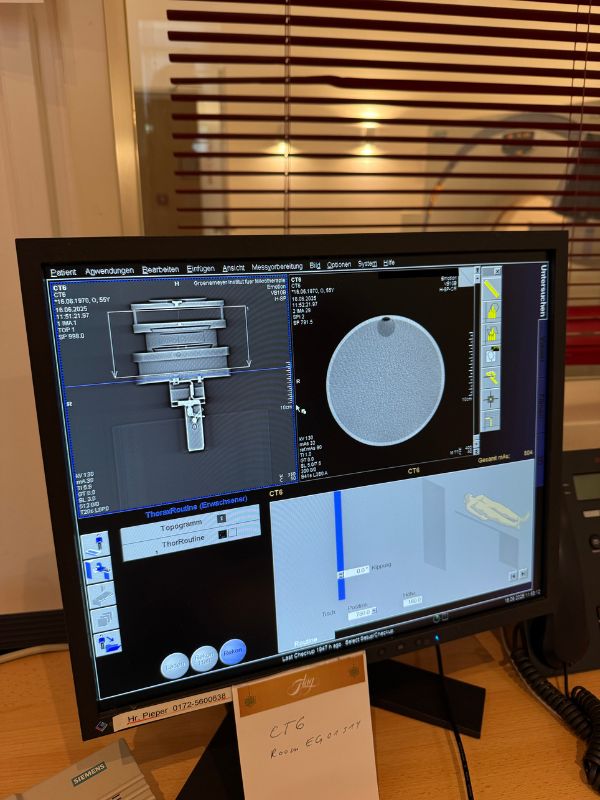Click the Topogramm row dark status box

point(221,519)
